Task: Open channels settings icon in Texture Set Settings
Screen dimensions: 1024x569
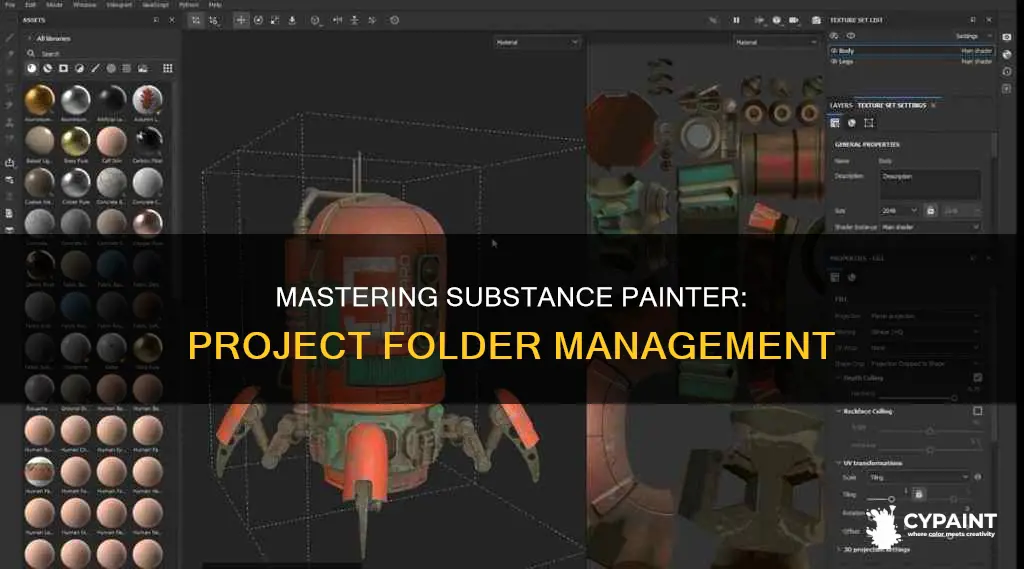Action: (835, 123)
